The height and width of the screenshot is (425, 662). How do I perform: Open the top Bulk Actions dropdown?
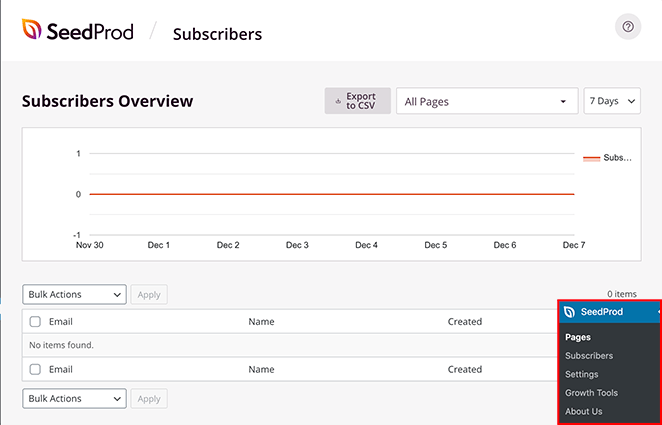click(x=75, y=295)
